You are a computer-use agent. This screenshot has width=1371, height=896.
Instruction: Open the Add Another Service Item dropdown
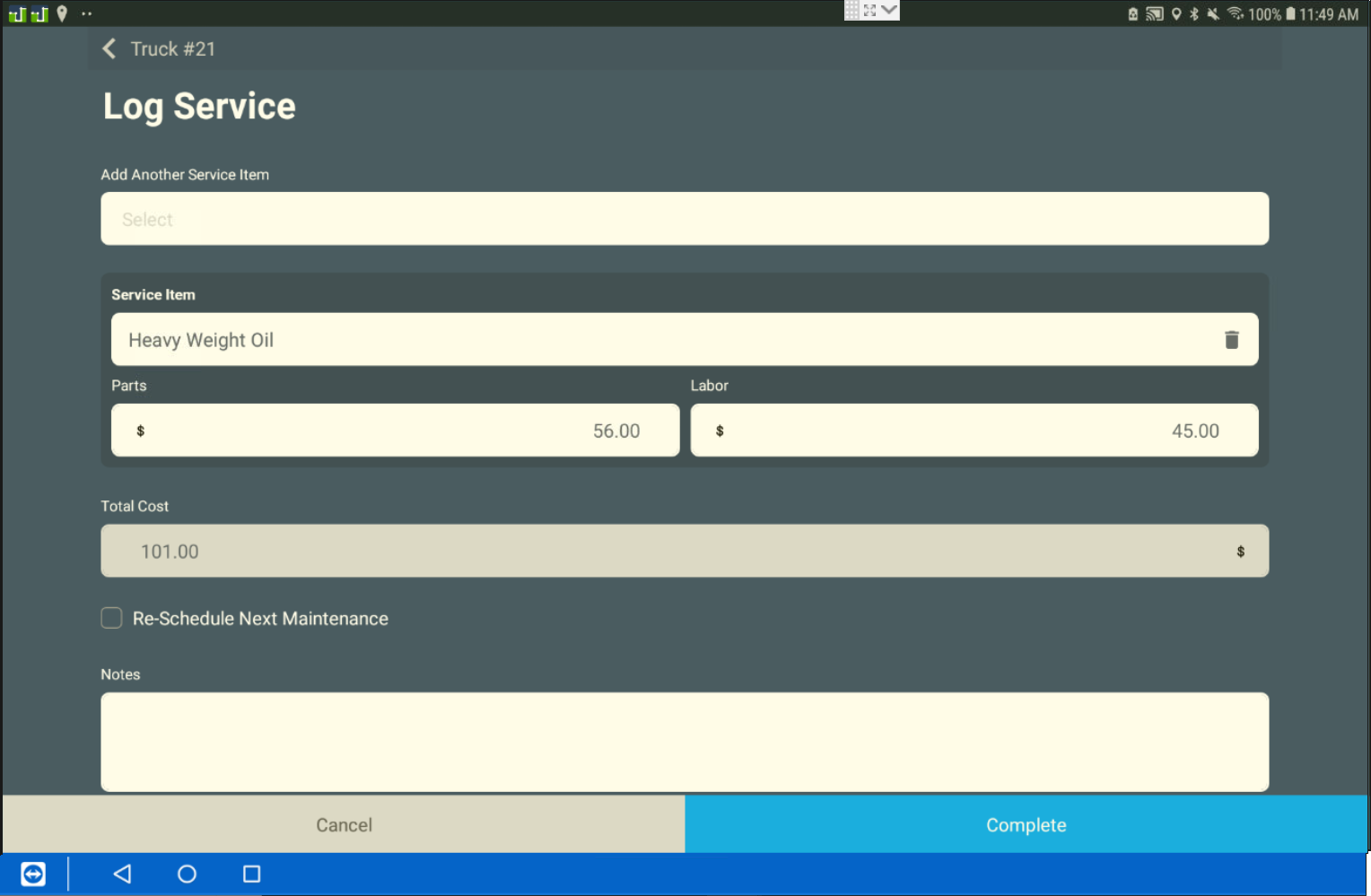coord(684,219)
